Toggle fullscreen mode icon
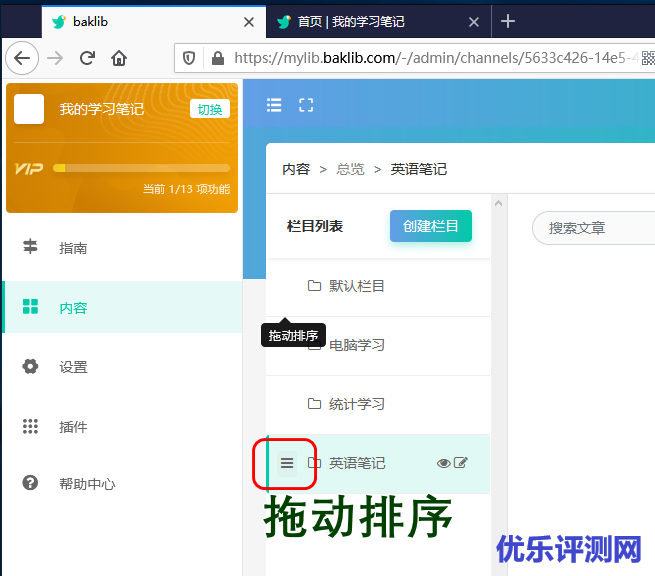The width and height of the screenshot is (655, 576). pyautogui.click(x=306, y=105)
